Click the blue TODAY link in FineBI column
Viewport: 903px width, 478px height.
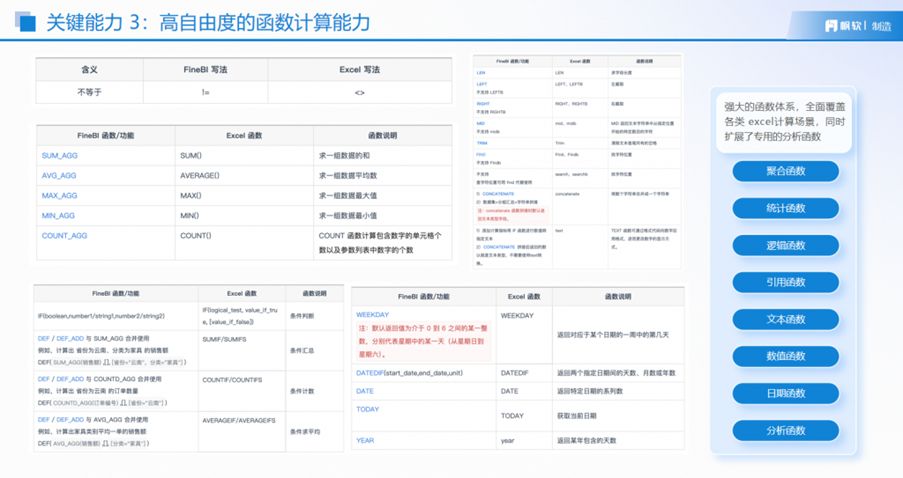point(367,409)
